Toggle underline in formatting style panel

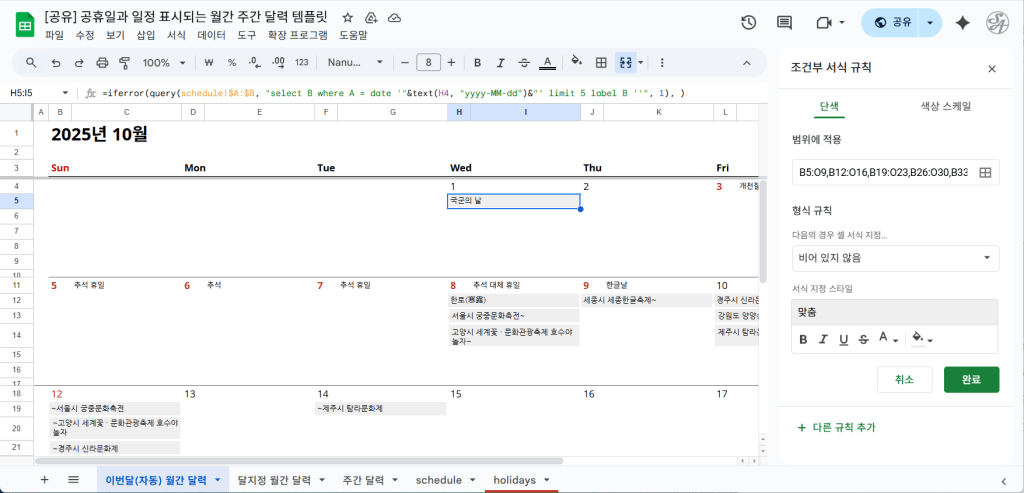coord(843,339)
